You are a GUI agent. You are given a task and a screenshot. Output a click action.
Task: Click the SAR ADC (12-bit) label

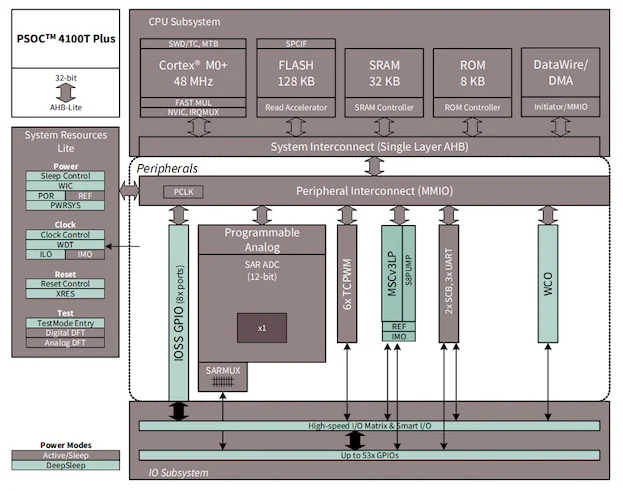(x=262, y=271)
